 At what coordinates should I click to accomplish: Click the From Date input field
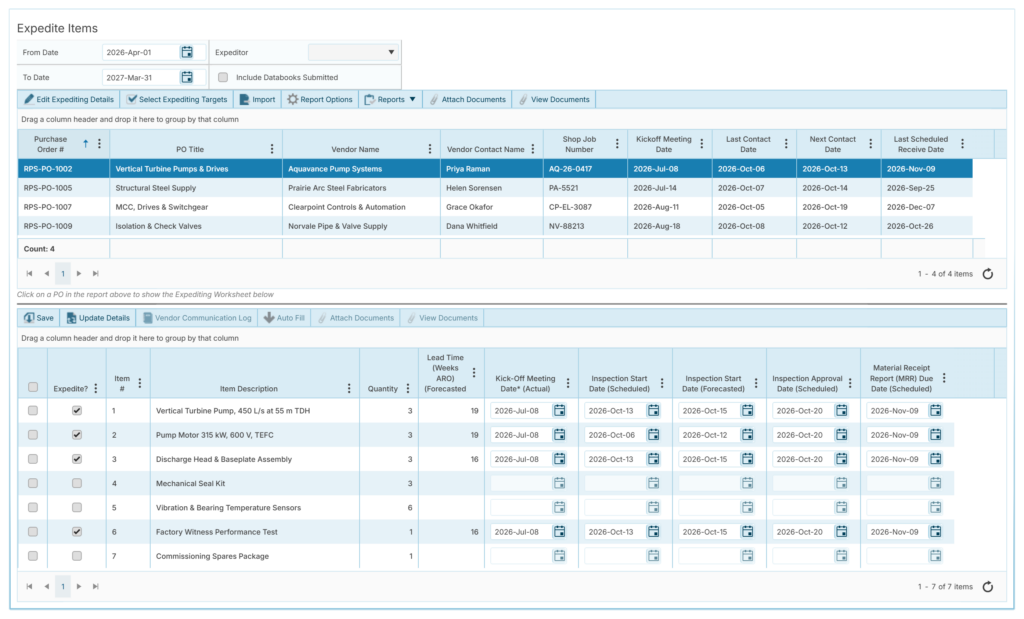[140, 52]
